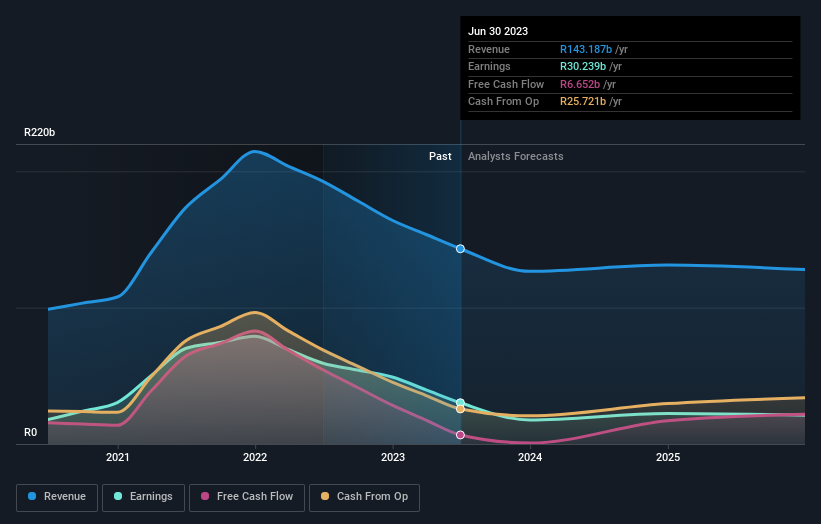Click the R6.652b free cash flow value
Screen dimensions: 821x524
pyautogui.click(x=580, y=84)
